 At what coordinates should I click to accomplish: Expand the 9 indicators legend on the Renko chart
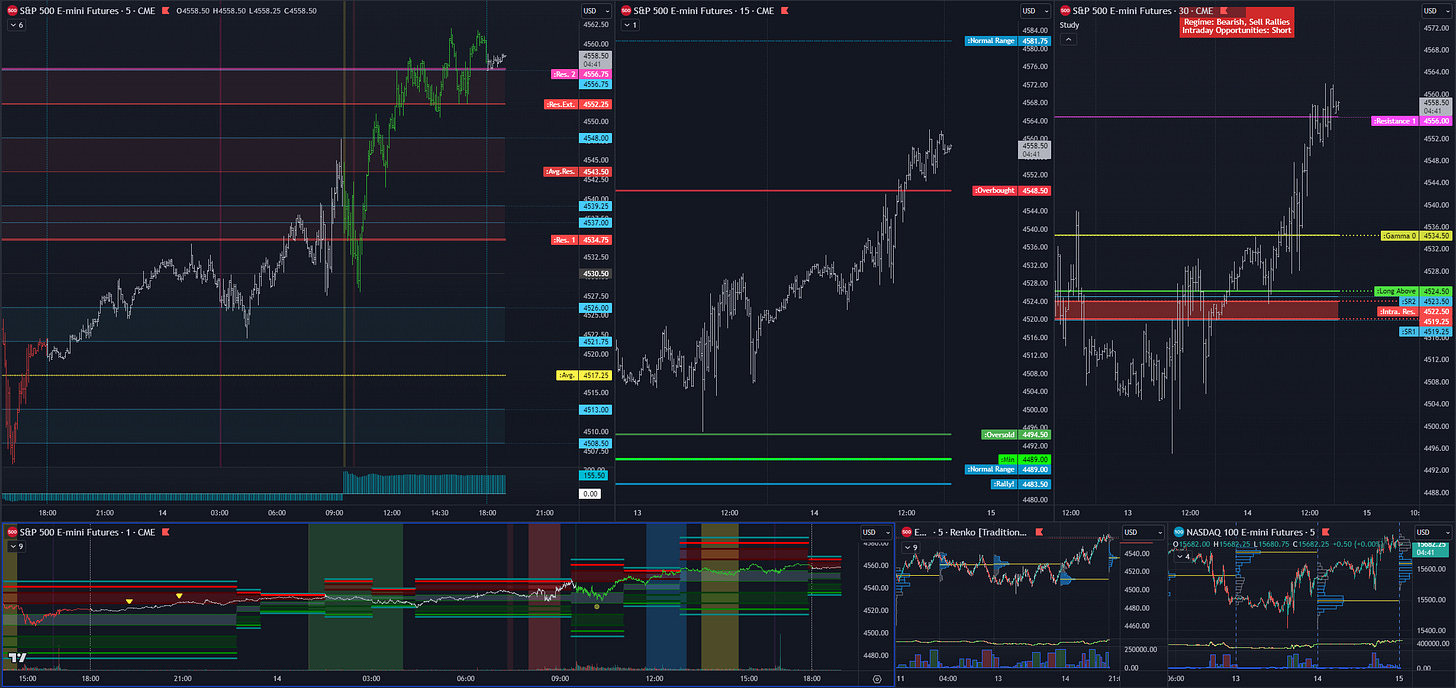911,546
